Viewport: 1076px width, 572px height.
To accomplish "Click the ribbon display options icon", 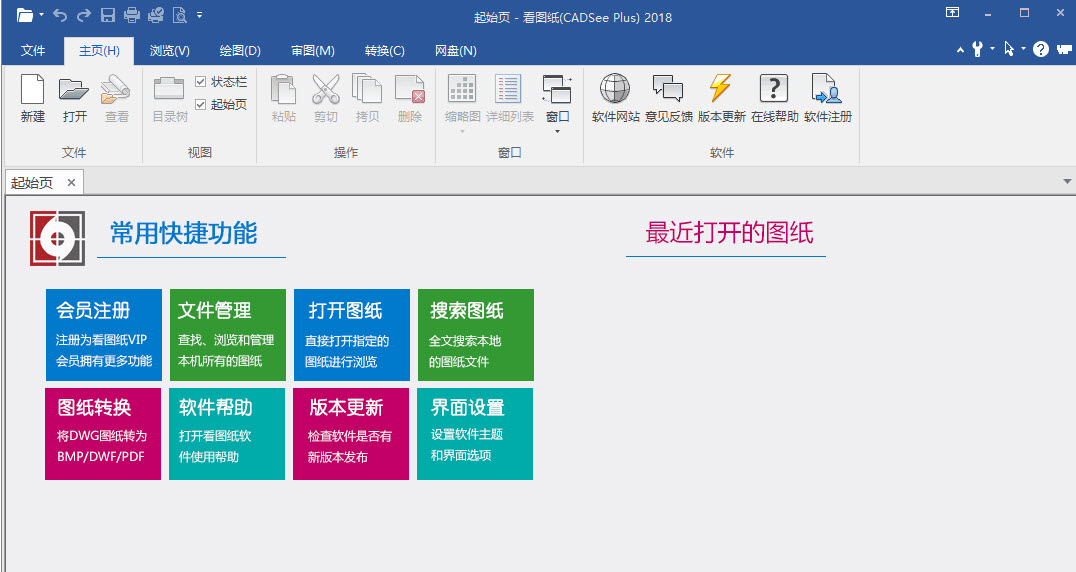I will pos(952,12).
